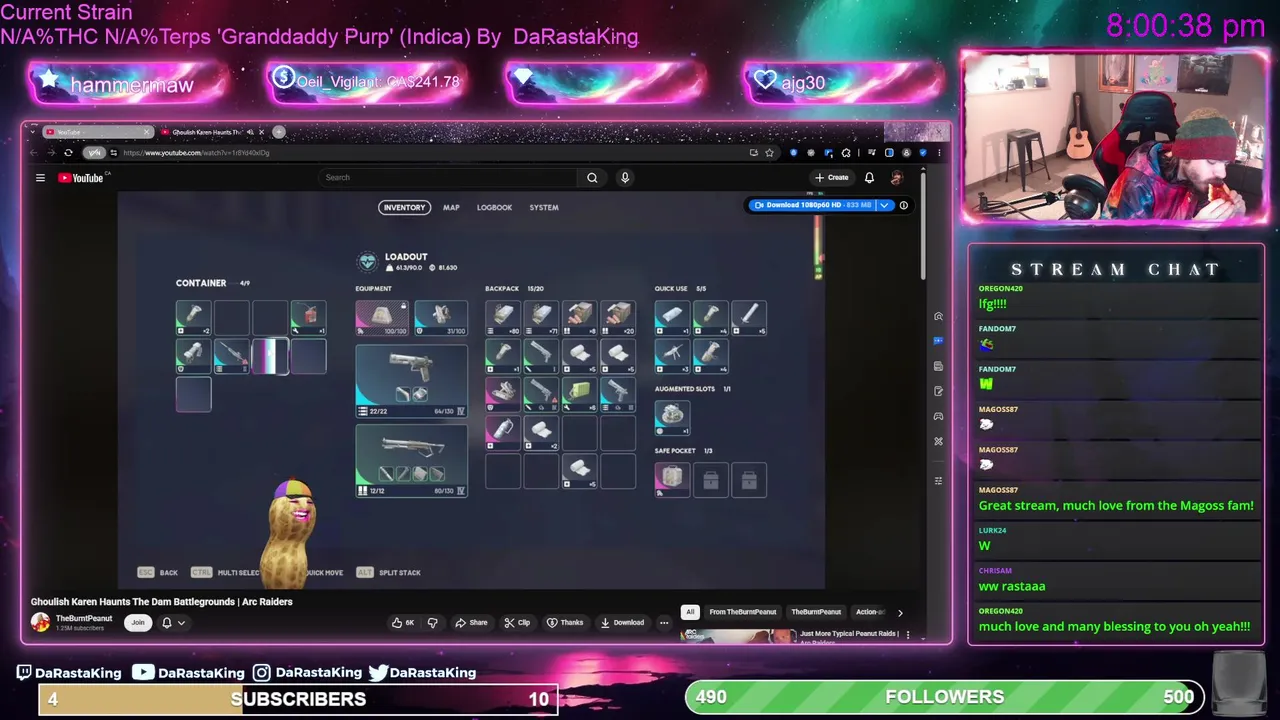The image size is (1280, 720).
Task: Click the Clip button under the video
Action: tap(517, 623)
